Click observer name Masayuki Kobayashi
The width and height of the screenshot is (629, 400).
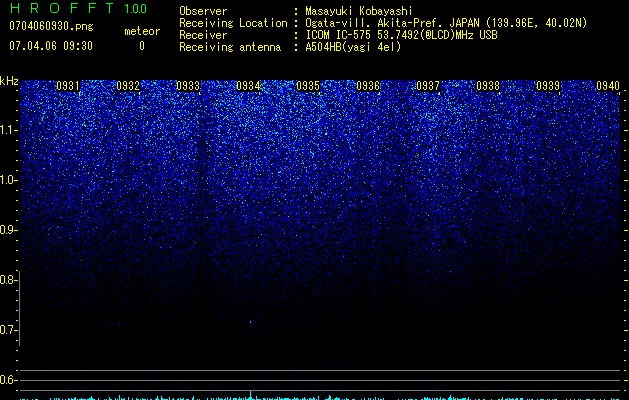359,11
